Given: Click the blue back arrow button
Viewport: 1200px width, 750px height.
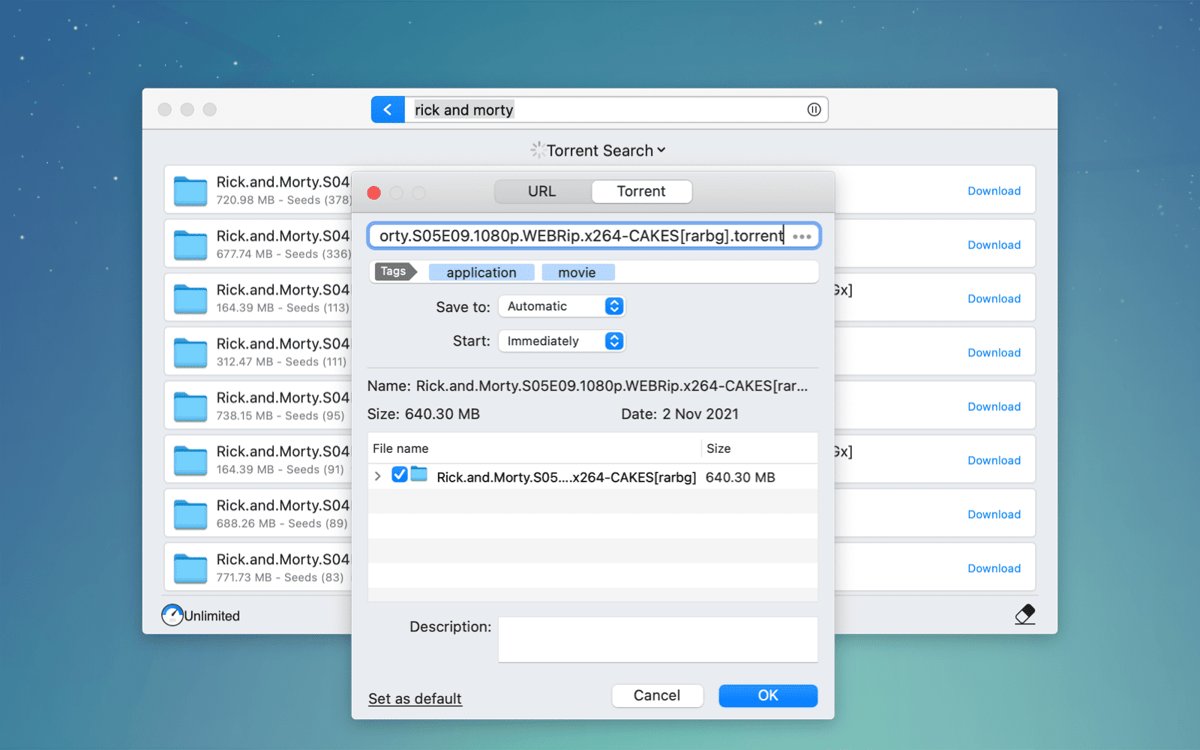Looking at the screenshot, I should (x=387, y=110).
